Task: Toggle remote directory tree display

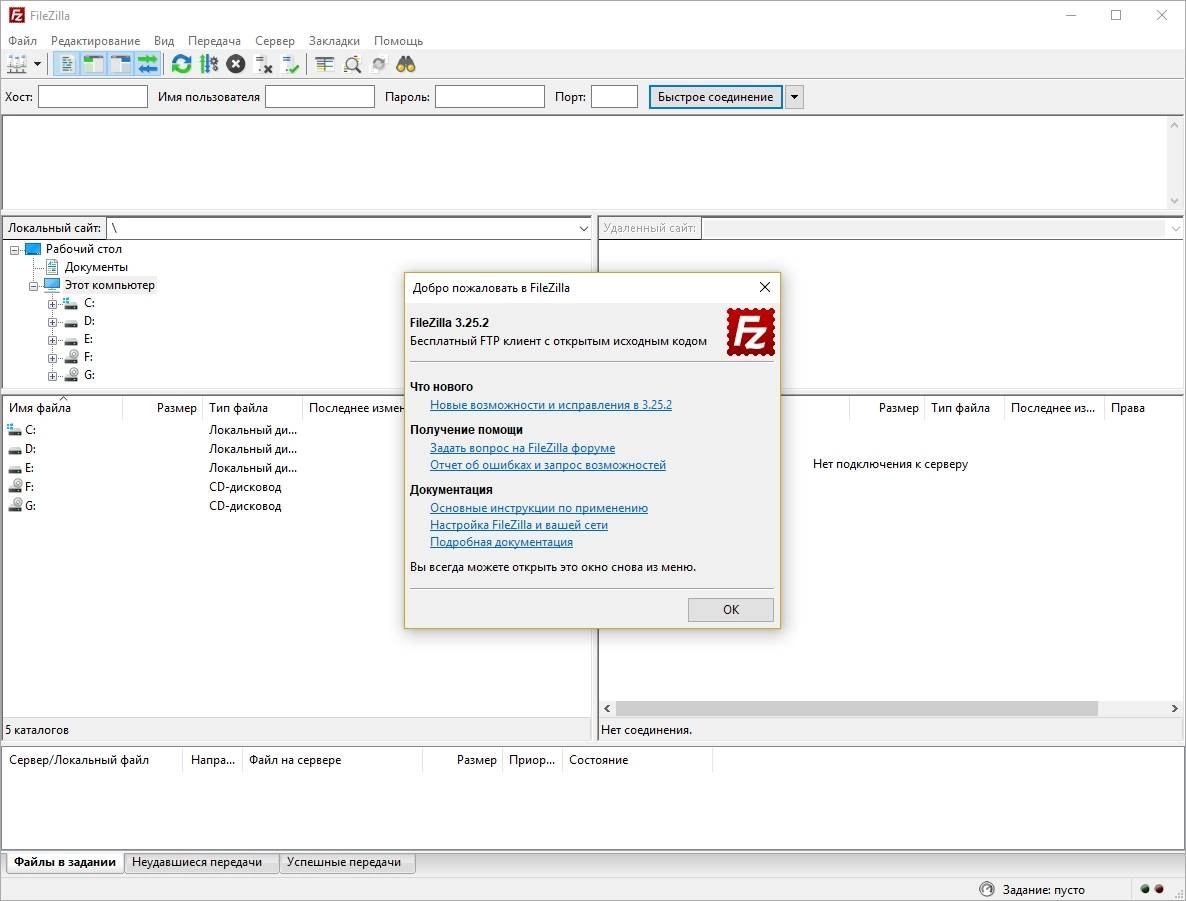Action: coord(121,64)
